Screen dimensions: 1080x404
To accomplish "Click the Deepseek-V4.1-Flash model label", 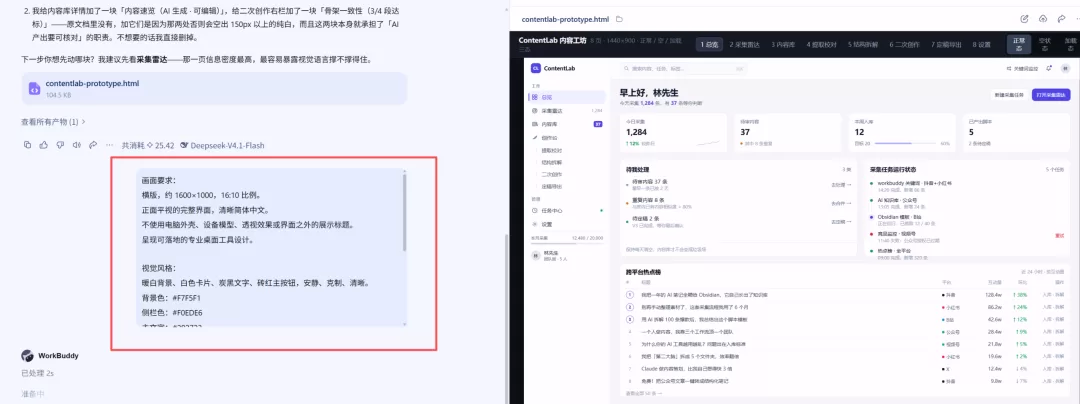I will pyautogui.click(x=222, y=145).
